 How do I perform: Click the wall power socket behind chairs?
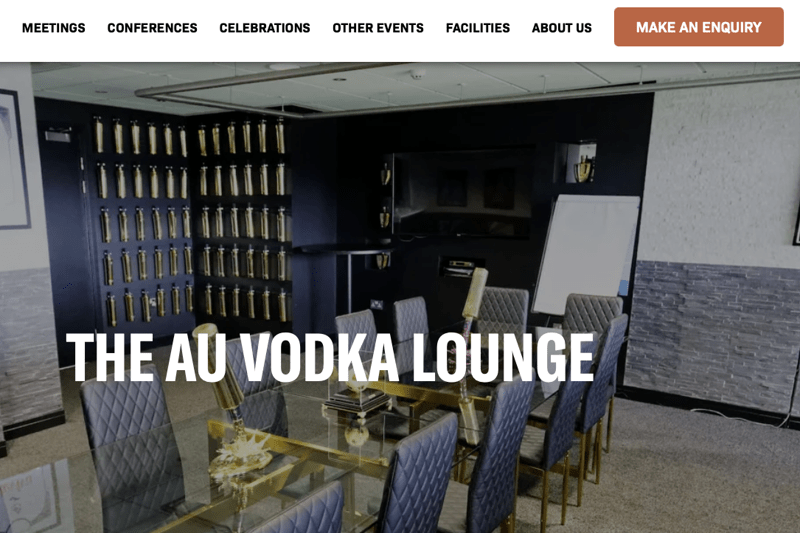377,305
